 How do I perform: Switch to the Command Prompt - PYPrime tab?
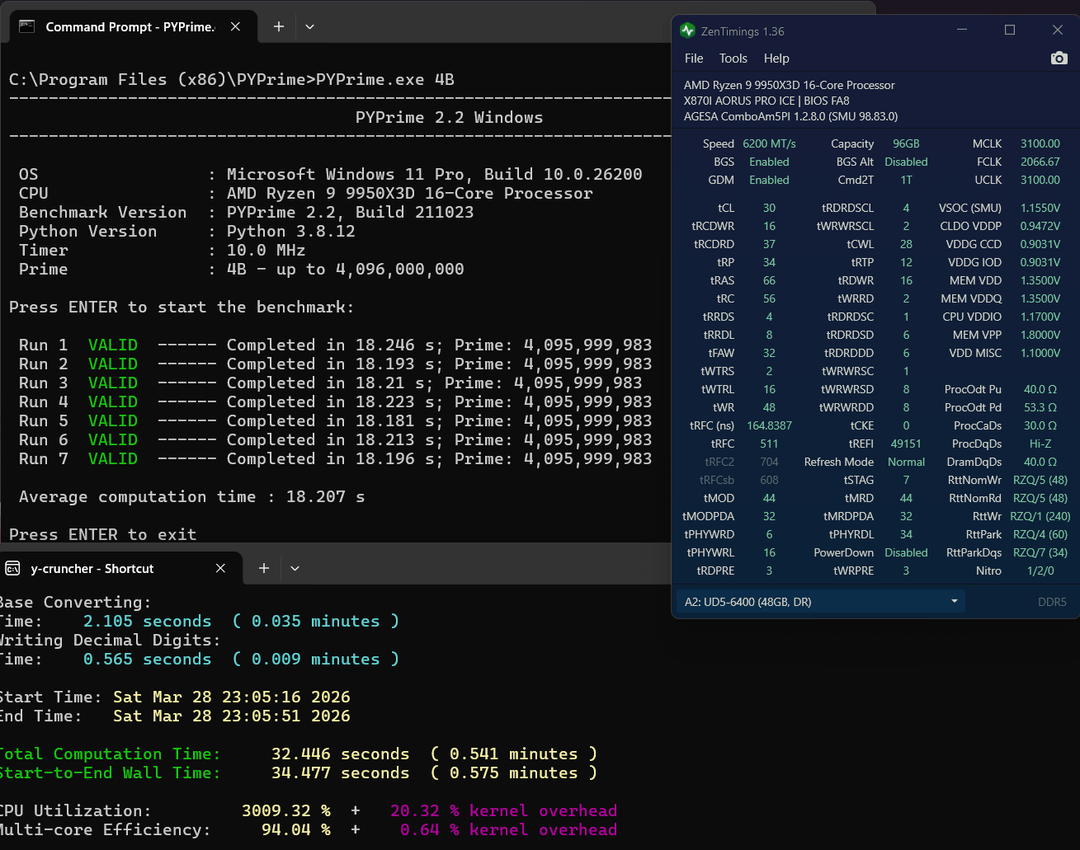129,27
